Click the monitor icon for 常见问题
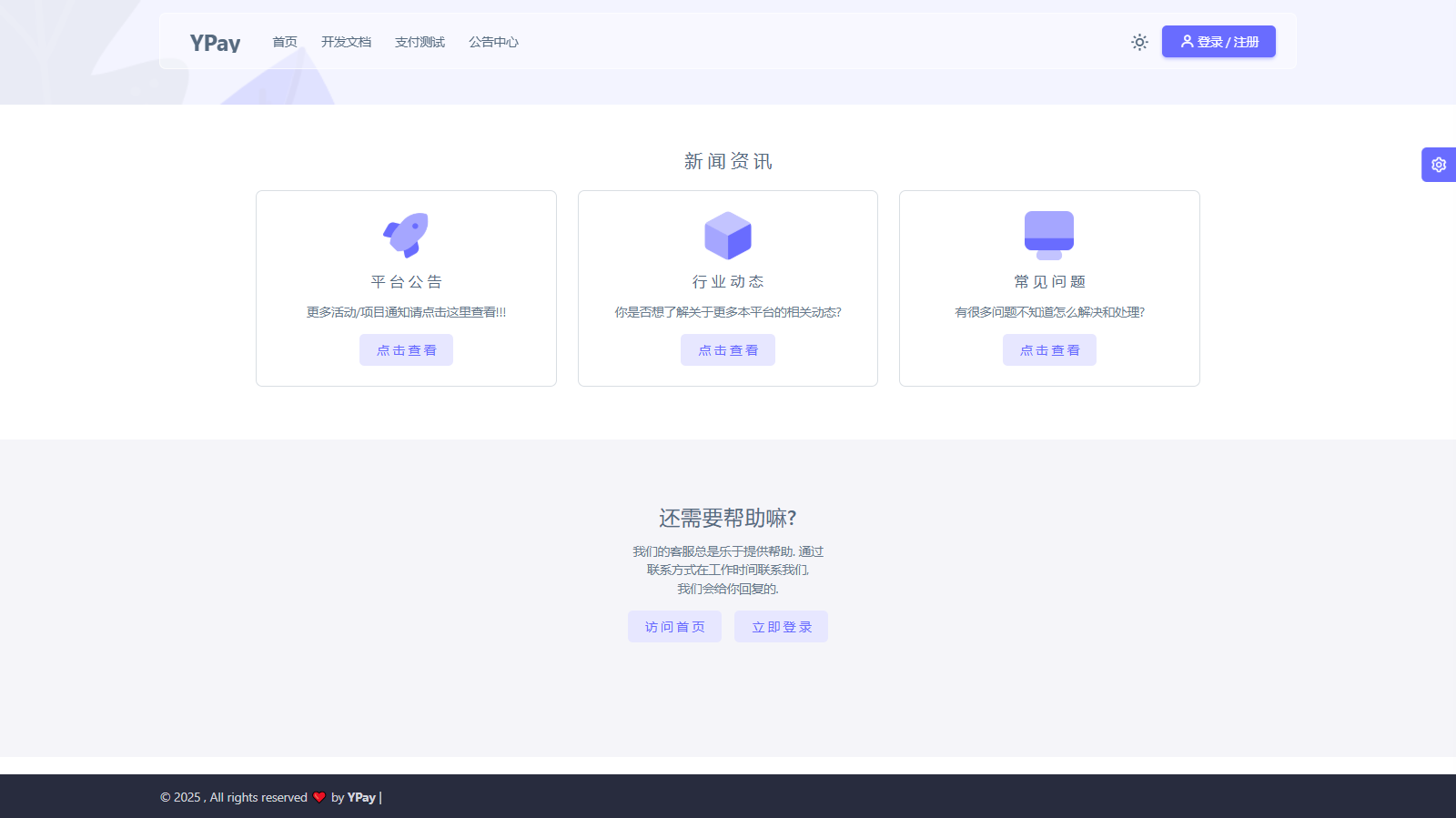Image resolution: width=1456 pixels, height=818 pixels. pos(1049,236)
